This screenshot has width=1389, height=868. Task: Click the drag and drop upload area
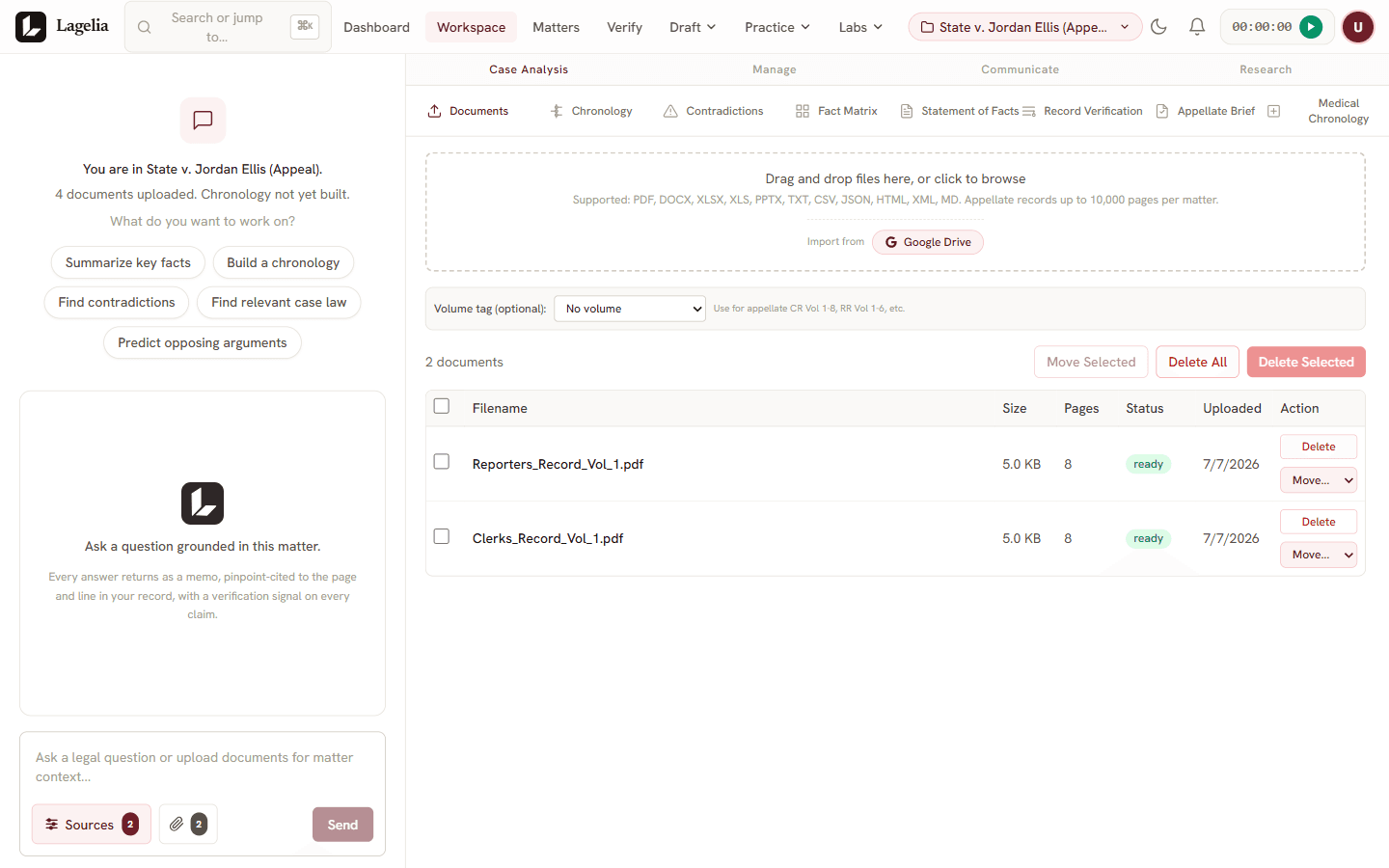(895, 212)
